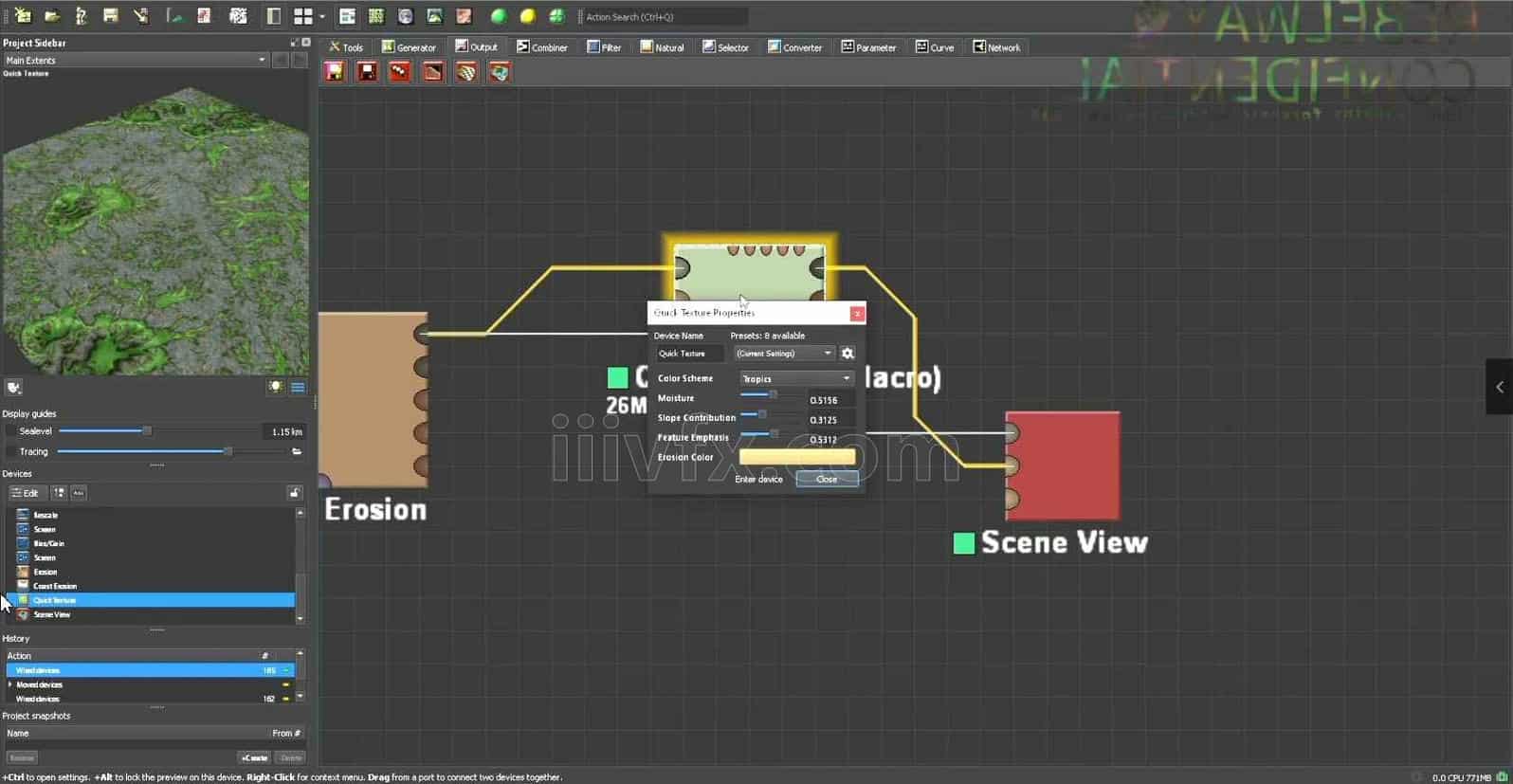Viewport: 1513px width, 784px height.
Task: Click the devices sort order icon
Action: tap(59, 493)
